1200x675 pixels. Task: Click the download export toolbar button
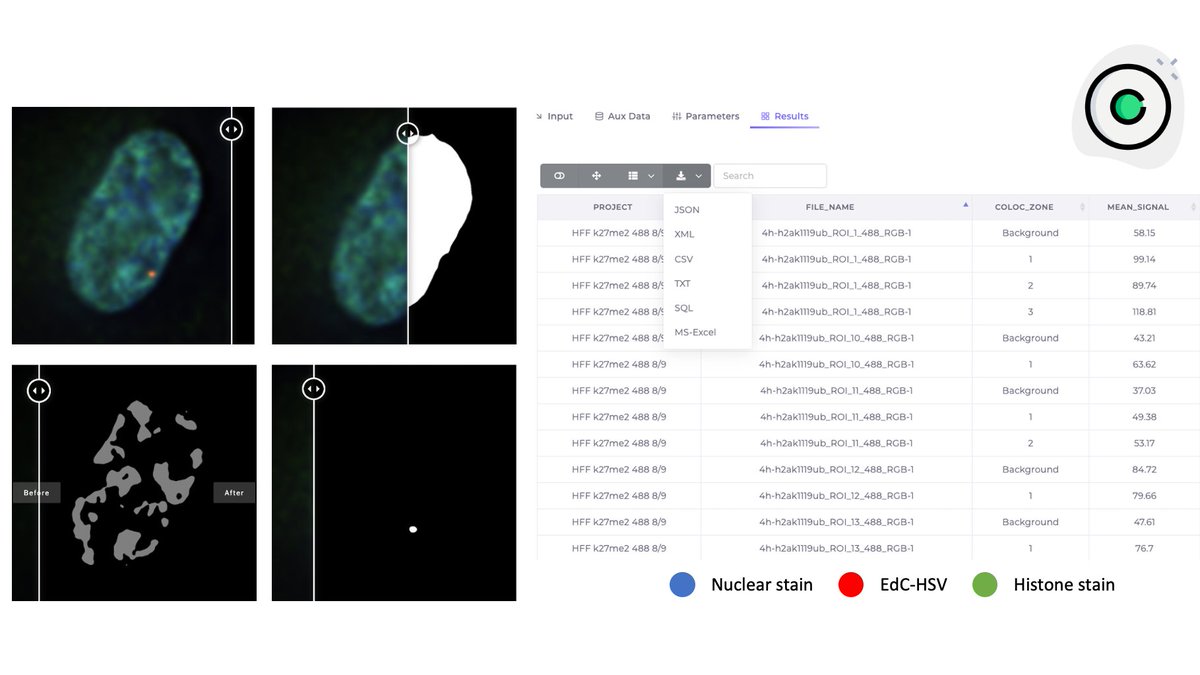(x=687, y=176)
